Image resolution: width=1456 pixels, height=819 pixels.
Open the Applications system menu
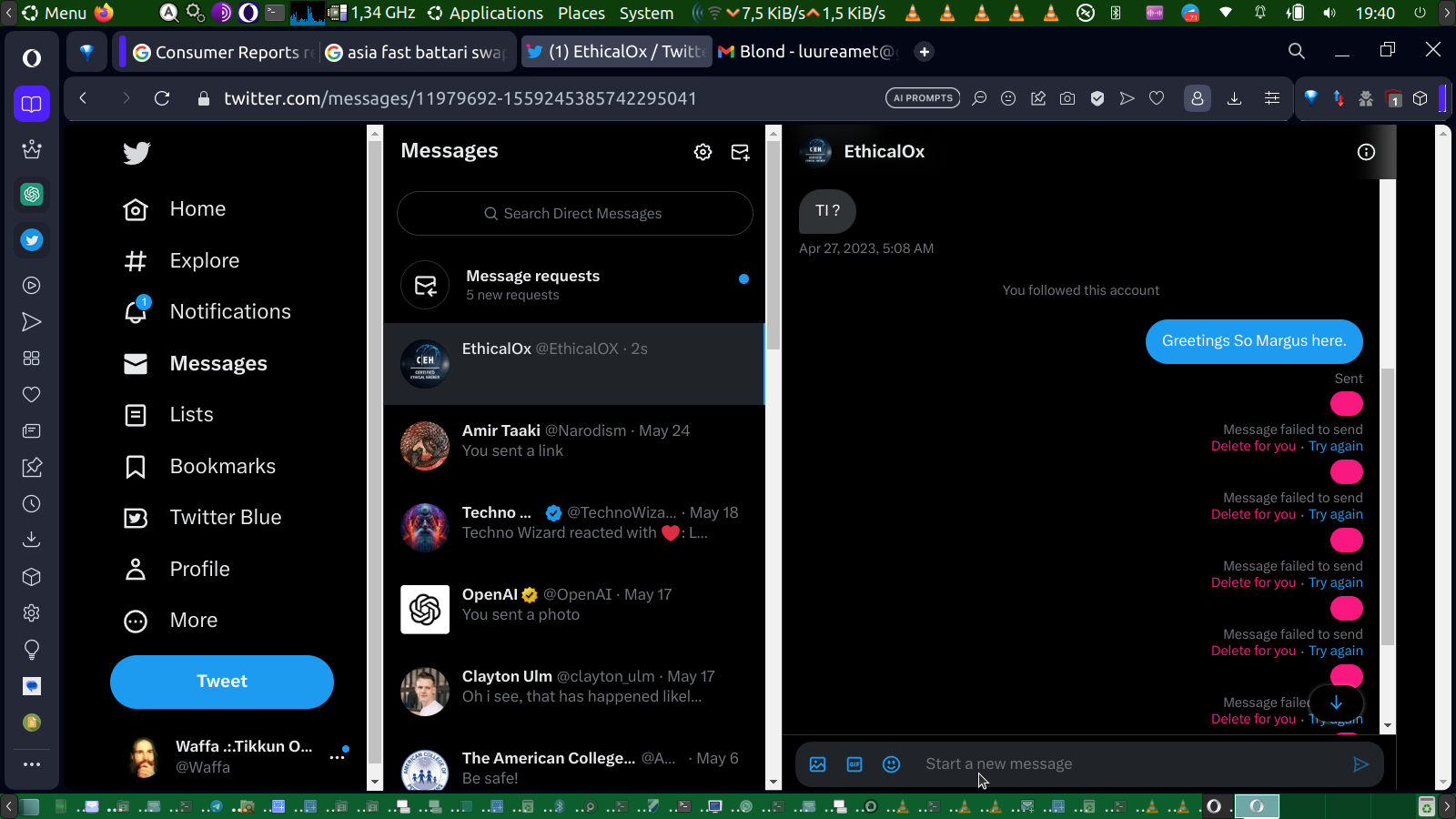pyautogui.click(x=486, y=13)
